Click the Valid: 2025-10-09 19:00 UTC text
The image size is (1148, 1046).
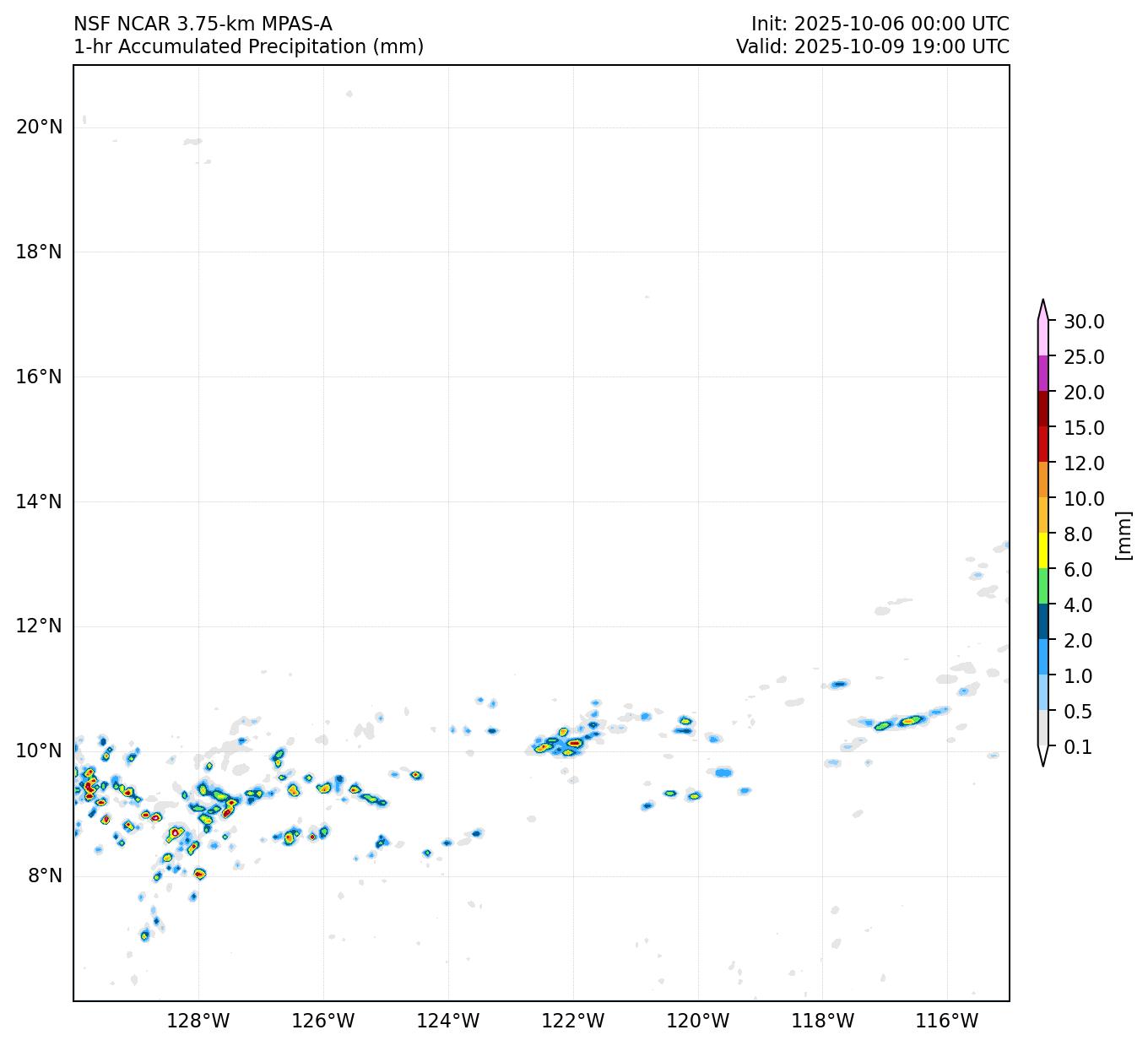coord(872,47)
